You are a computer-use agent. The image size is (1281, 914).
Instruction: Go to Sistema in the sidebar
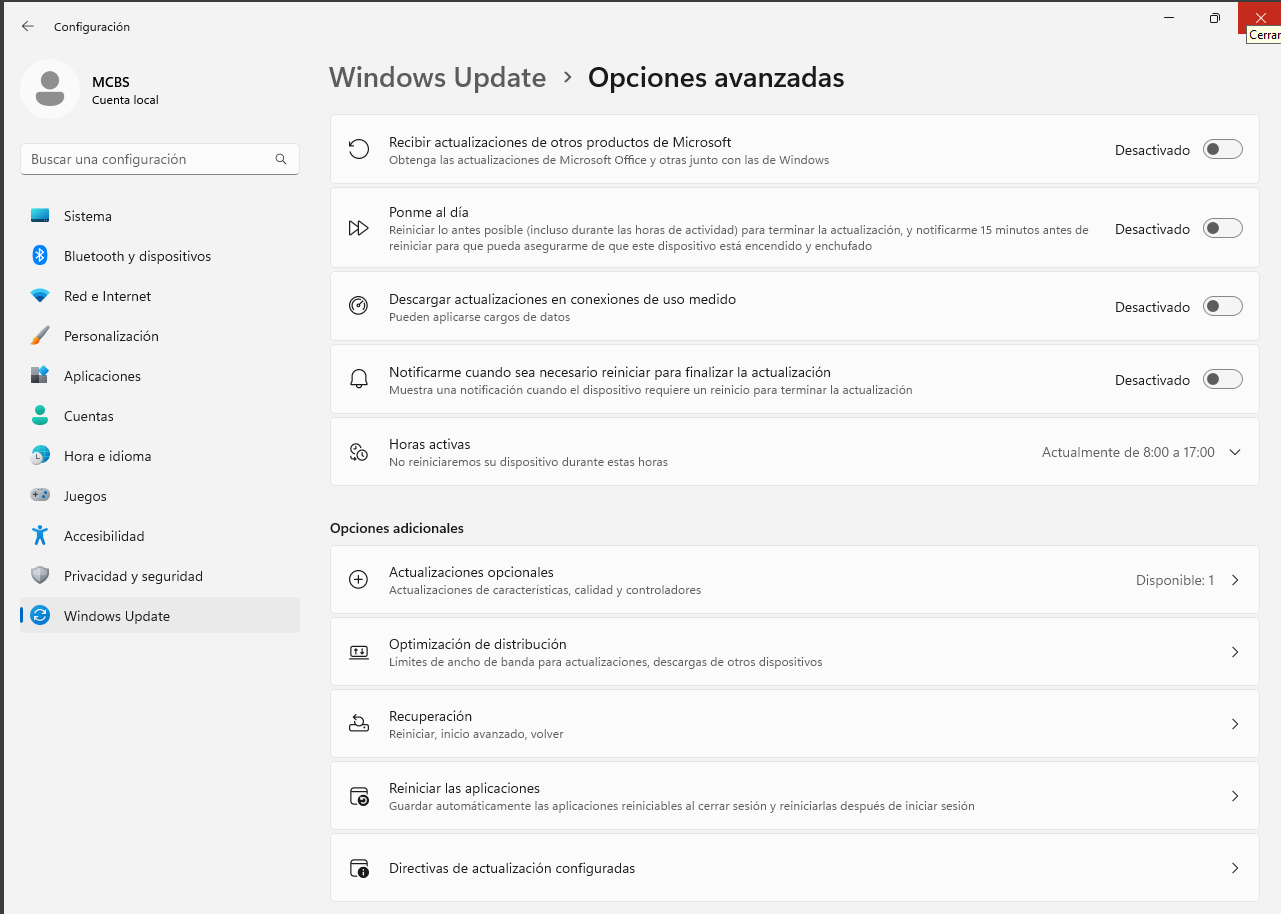tap(88, 216)
